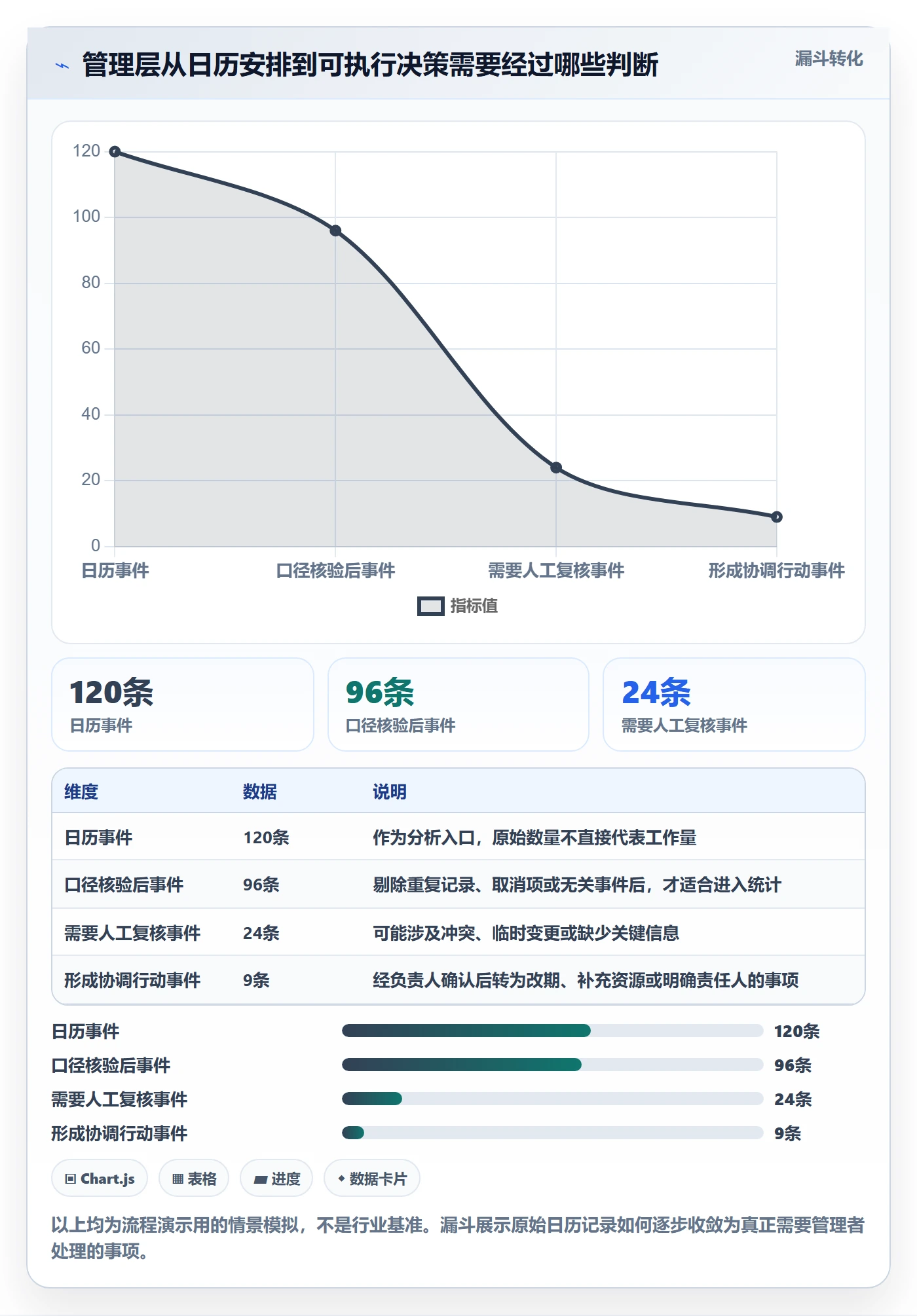Image resolution: width=917 pixels, height=1316 pixels.
Task: Select the 漏斗转化 tag in header
Action: click(829, 59)
